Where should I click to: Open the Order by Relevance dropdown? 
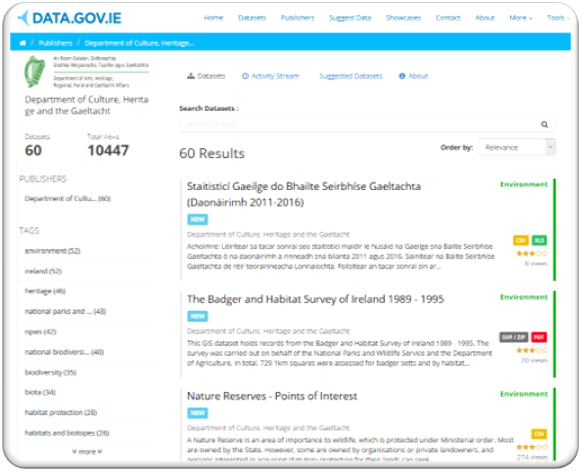point(517,147)
